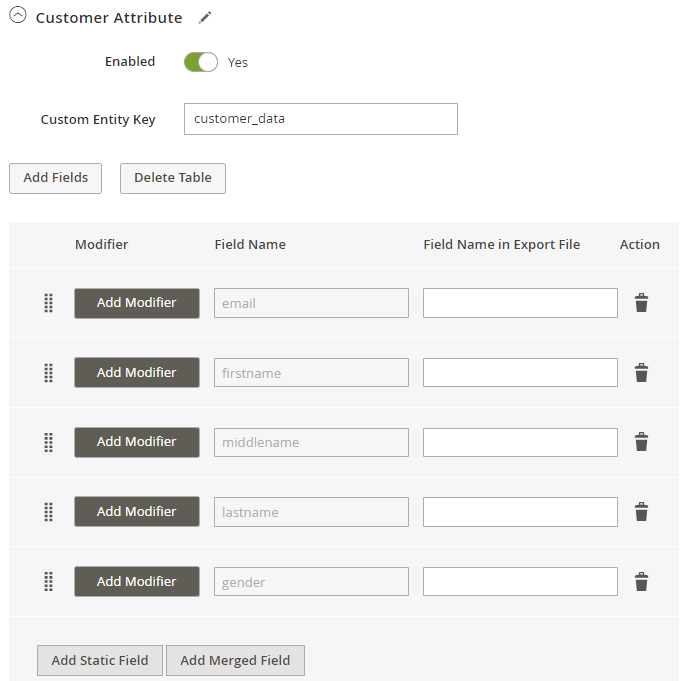Add a modifier to the firstname field

pyautogui.click(x=137, y=373)
